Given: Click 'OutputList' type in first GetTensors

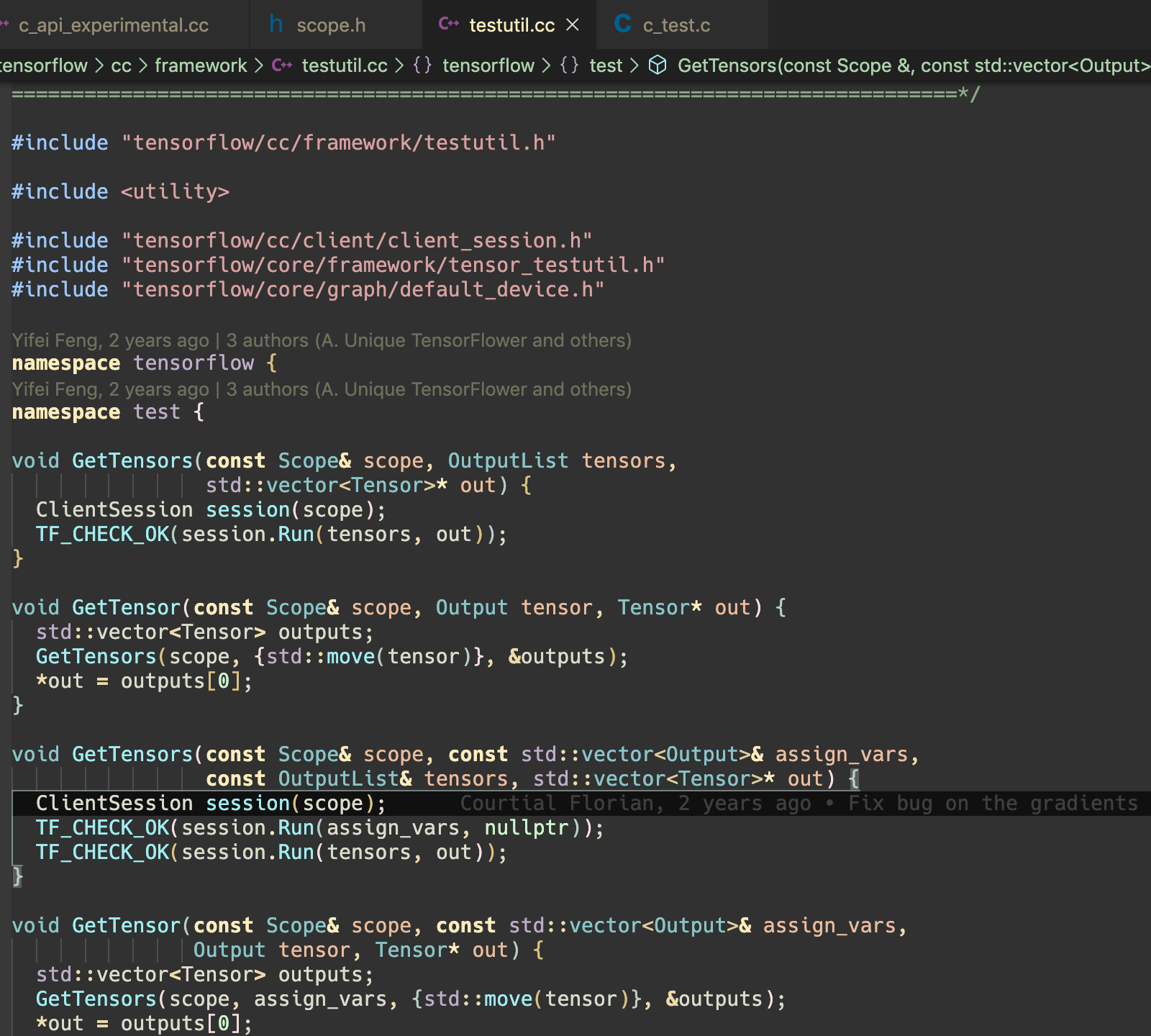Looking at the screenshot, I should 508,460.
